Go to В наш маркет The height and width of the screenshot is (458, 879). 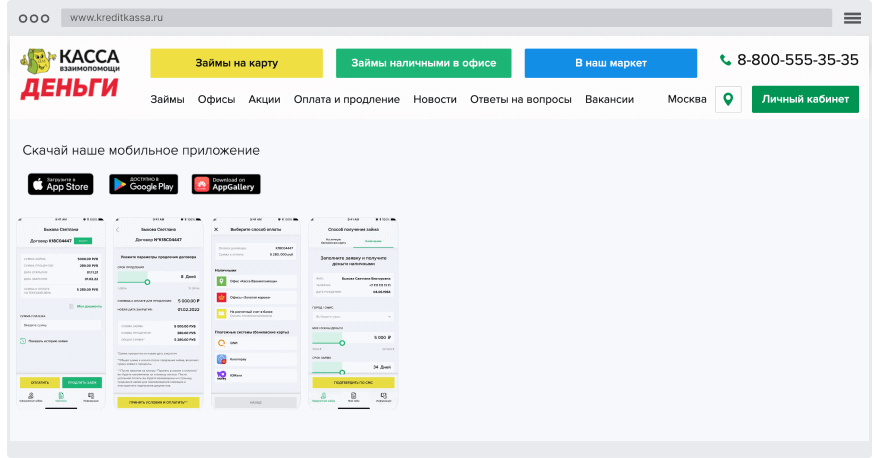pos(611,63)
